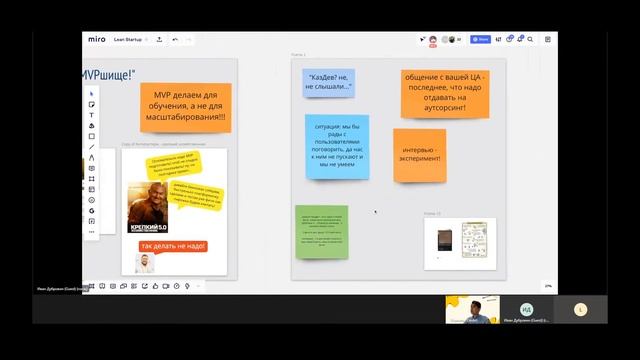Click the export board upload icon
Viewport: 640px width, 360px height.
(x=159, y=40)
